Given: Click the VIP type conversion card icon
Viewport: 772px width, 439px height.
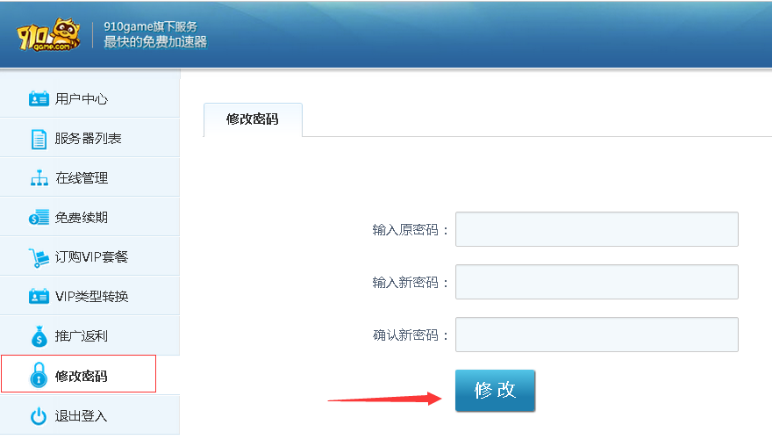Looking at the screenshot, I should point(39,297).
